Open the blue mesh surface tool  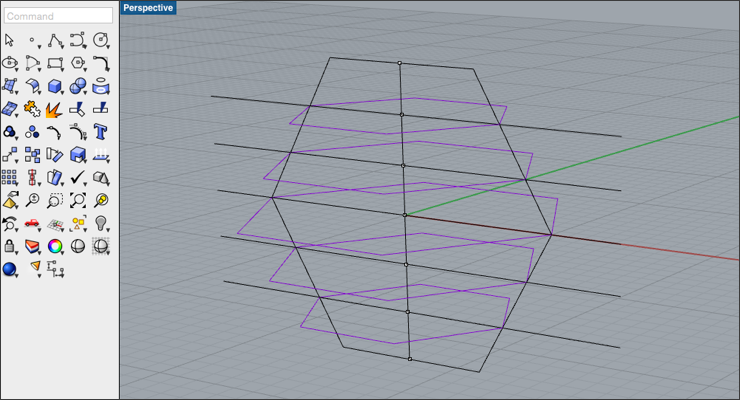click(9, 109)
